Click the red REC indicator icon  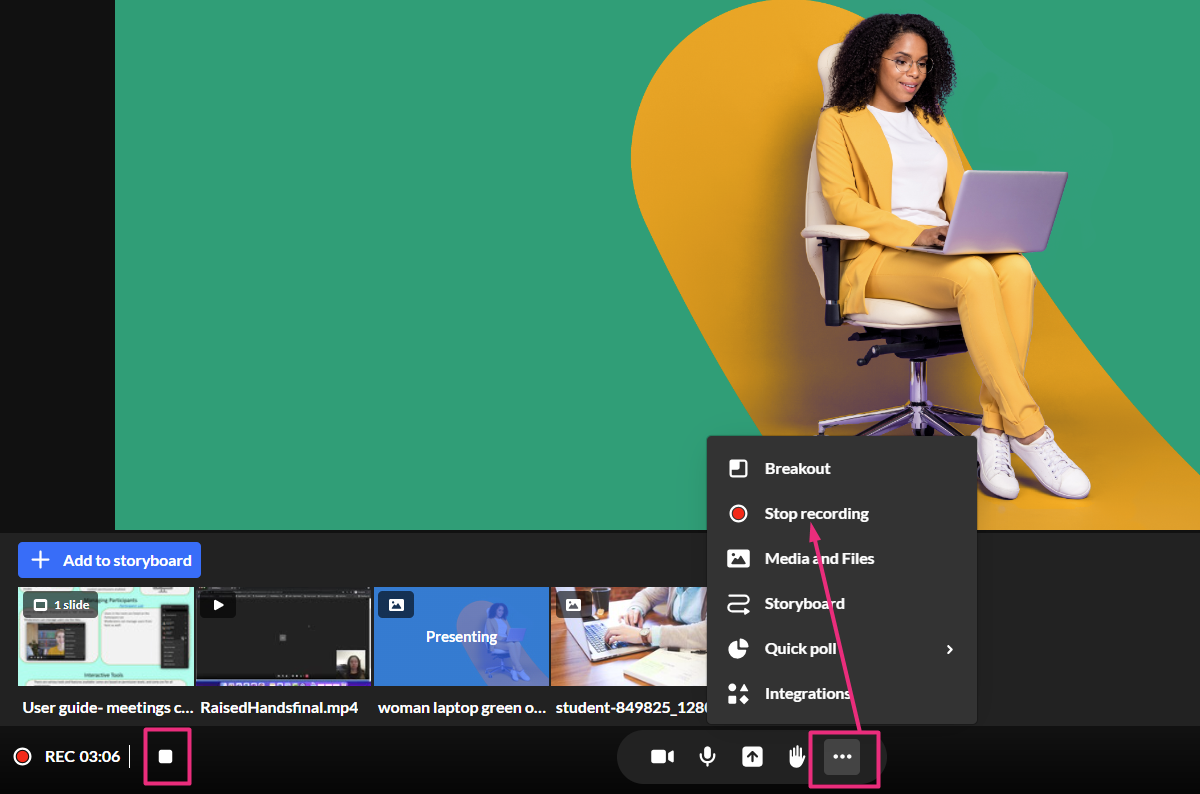[x=22, y=757]
